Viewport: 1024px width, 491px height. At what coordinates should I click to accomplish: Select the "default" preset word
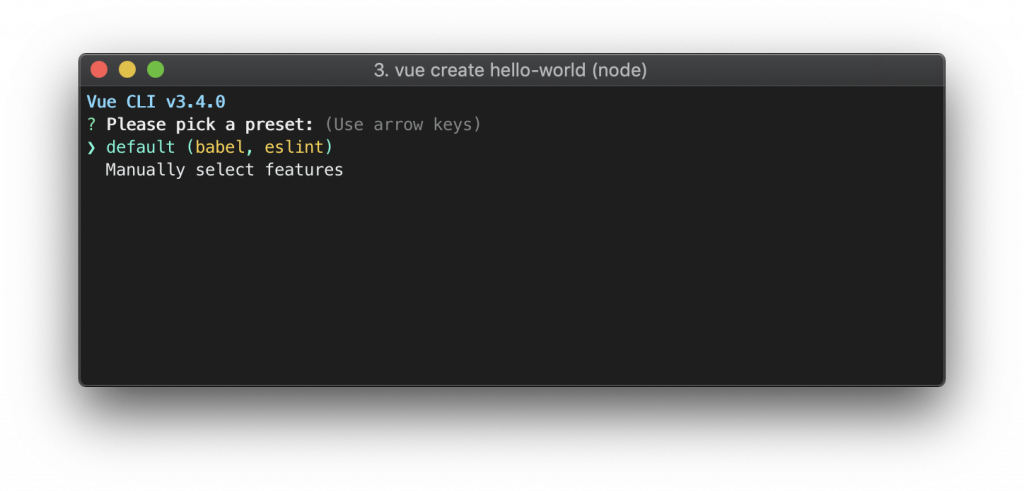137,148
